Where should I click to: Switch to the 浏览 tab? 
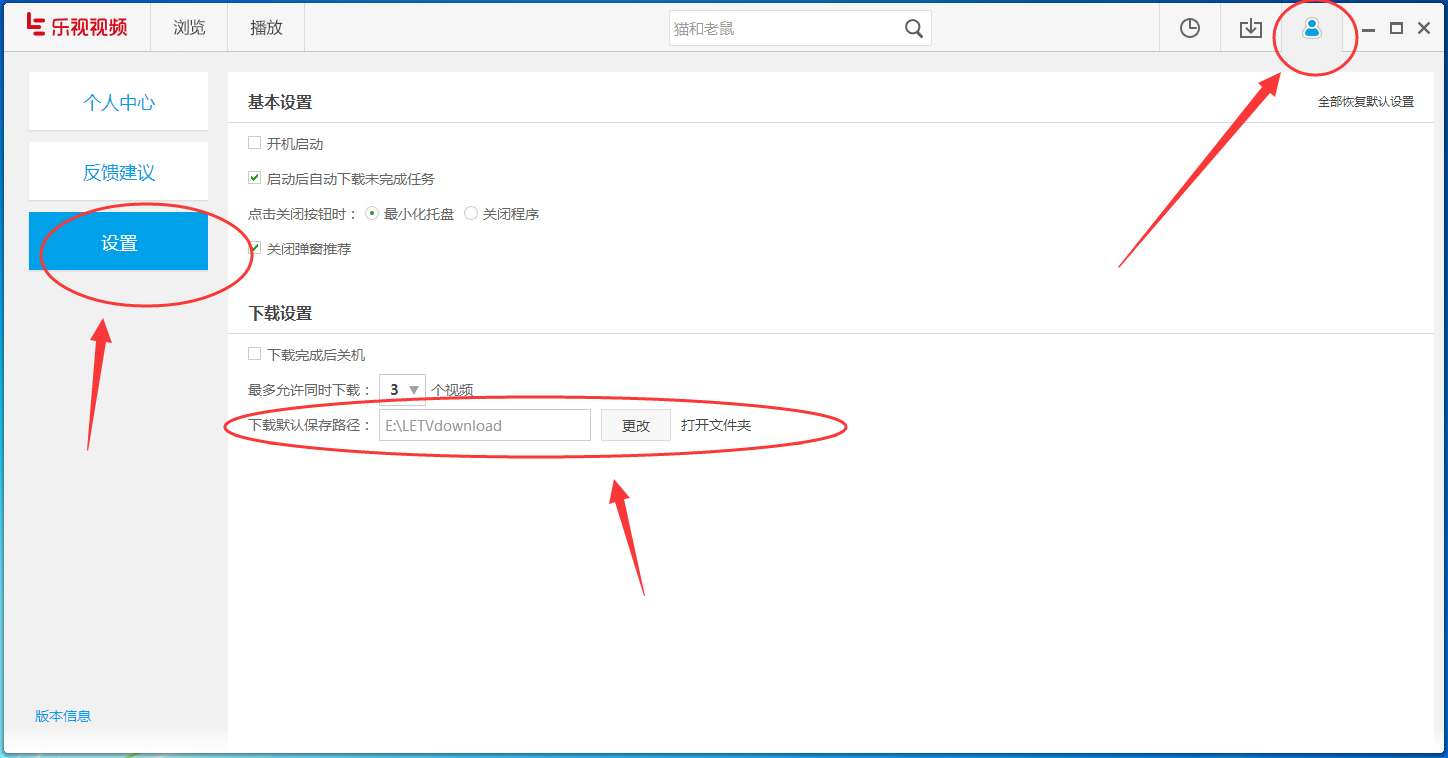pyautogui.click(x=188, y=27)
